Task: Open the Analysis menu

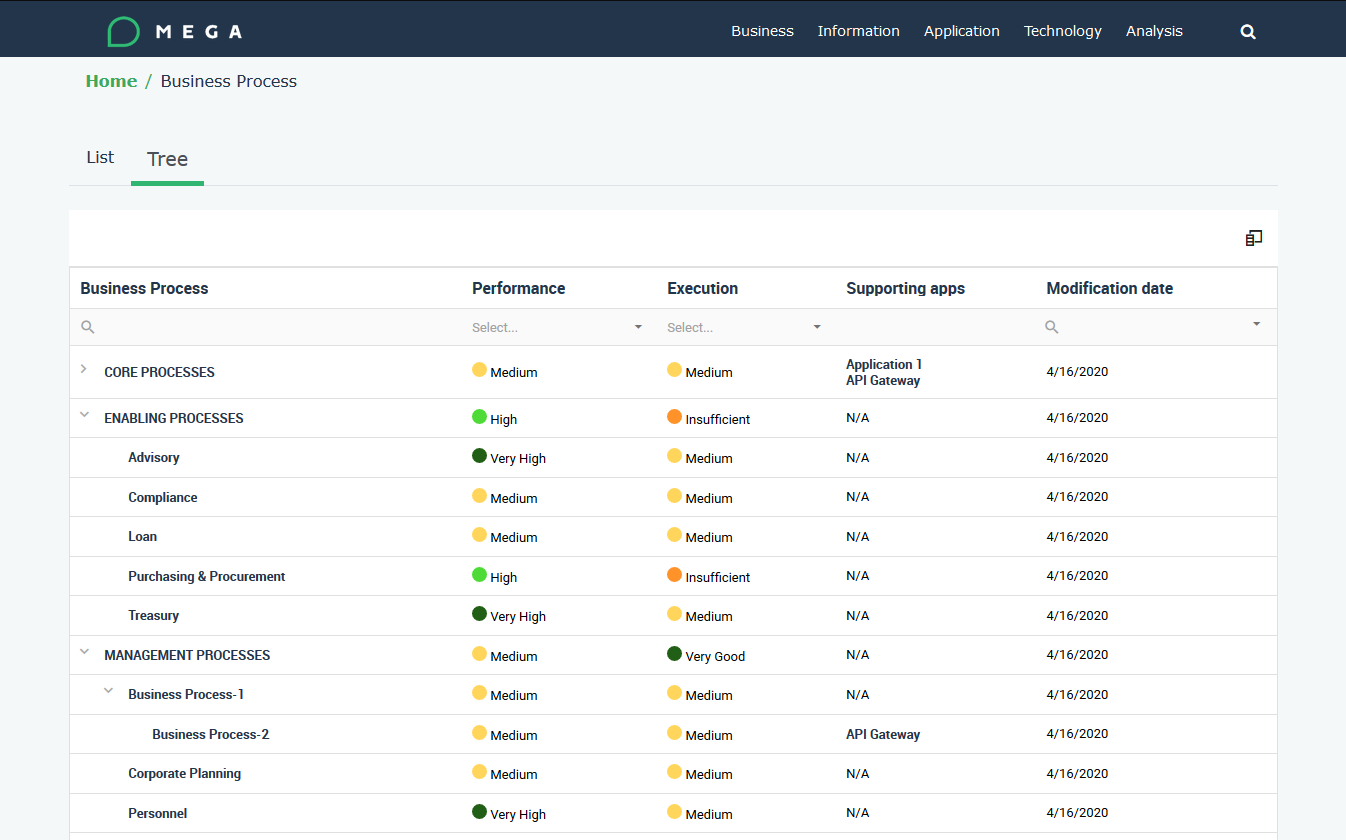Action: tap(1154, 31)
